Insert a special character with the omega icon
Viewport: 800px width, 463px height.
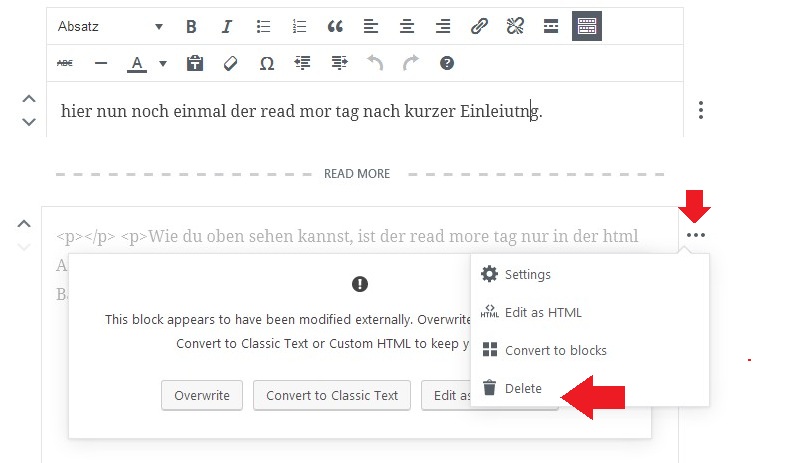click(267, 63)
